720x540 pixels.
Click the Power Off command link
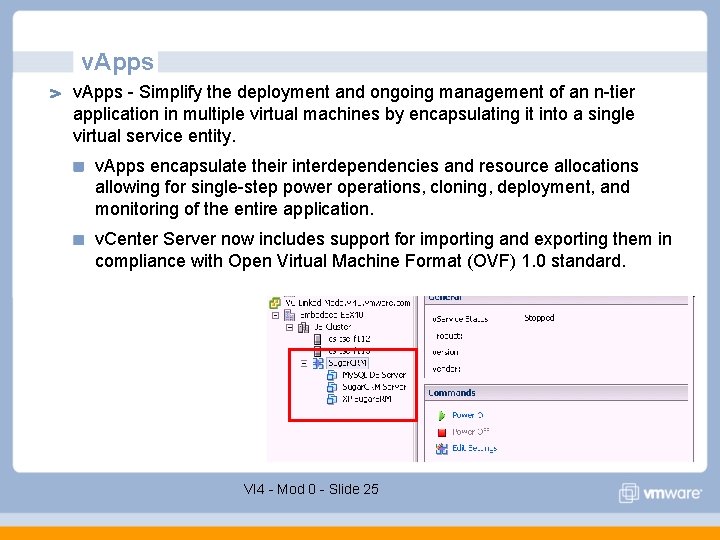[471, 432]
